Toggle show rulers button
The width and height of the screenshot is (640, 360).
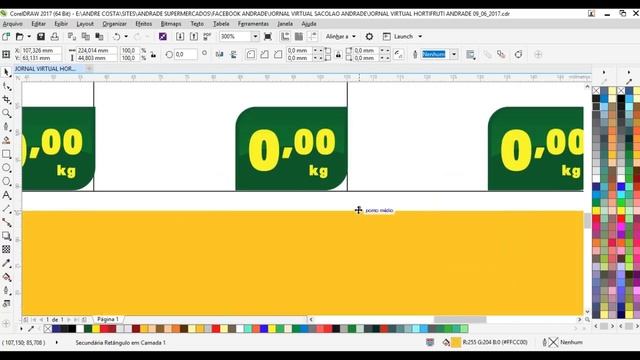click(285, 37)
